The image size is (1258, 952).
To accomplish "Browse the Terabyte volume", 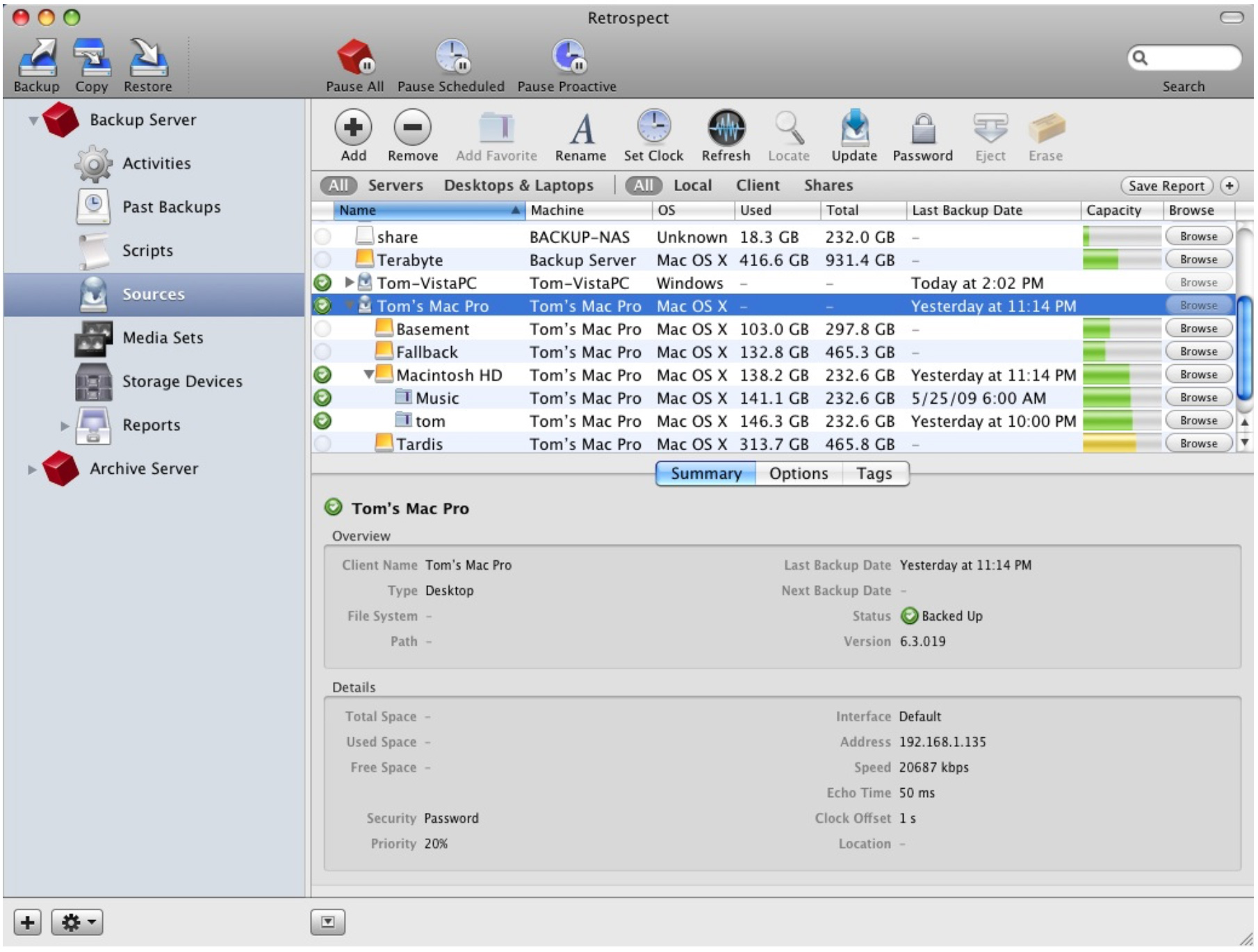I will coord(1198,260).
